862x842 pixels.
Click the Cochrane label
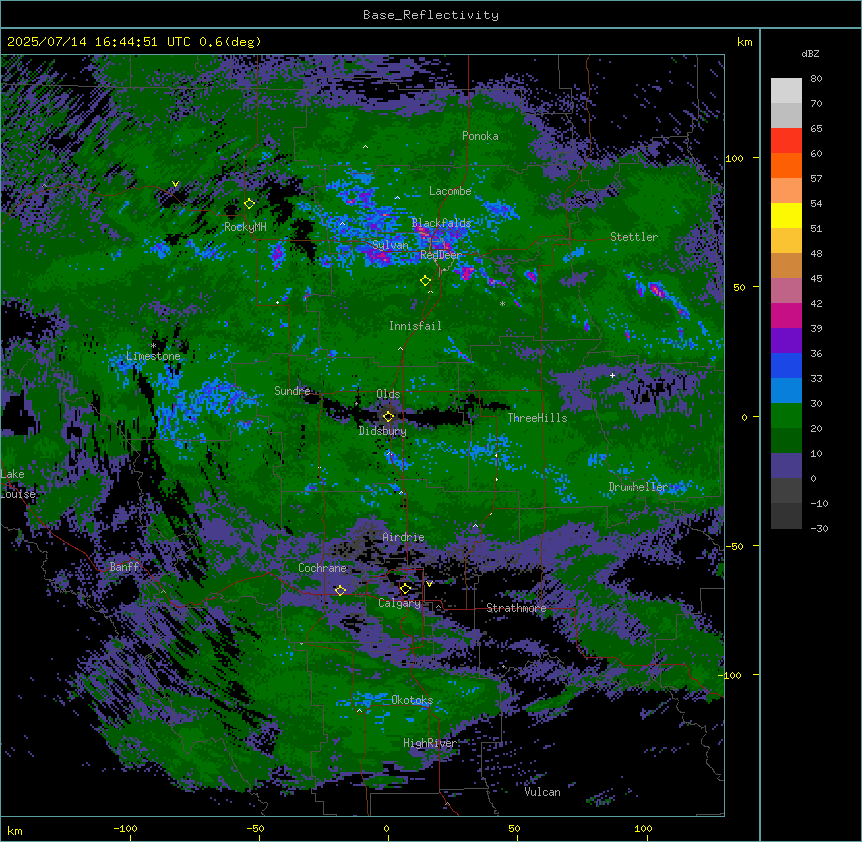click(x=322, y=568)
